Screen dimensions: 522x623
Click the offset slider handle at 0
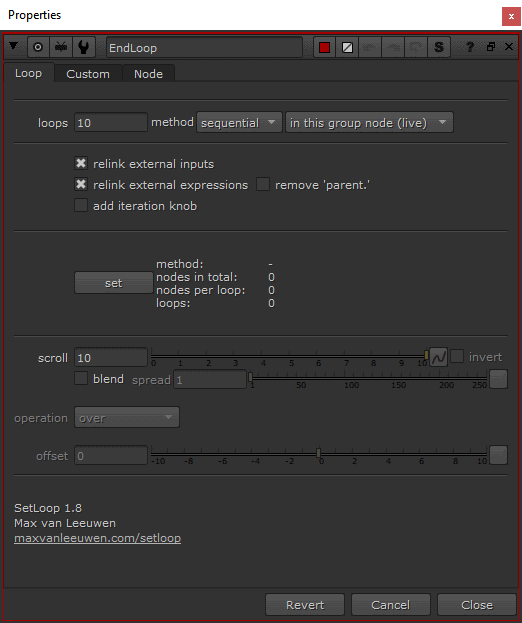319,453
